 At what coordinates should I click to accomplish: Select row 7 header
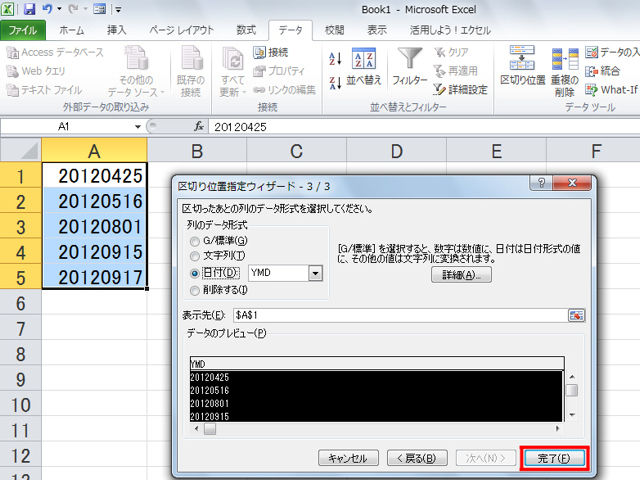click(20, 329)
